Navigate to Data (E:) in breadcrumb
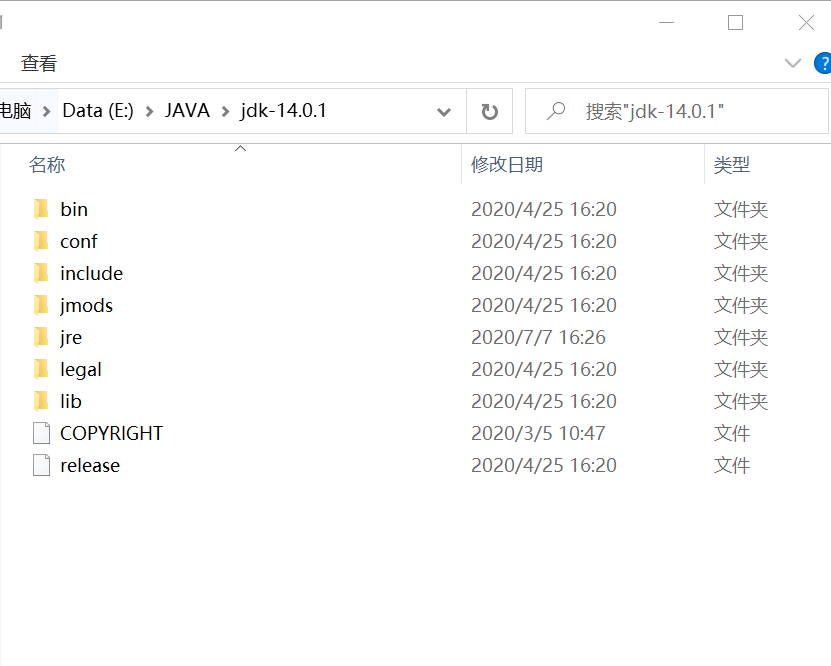 (x=98, y=111)
